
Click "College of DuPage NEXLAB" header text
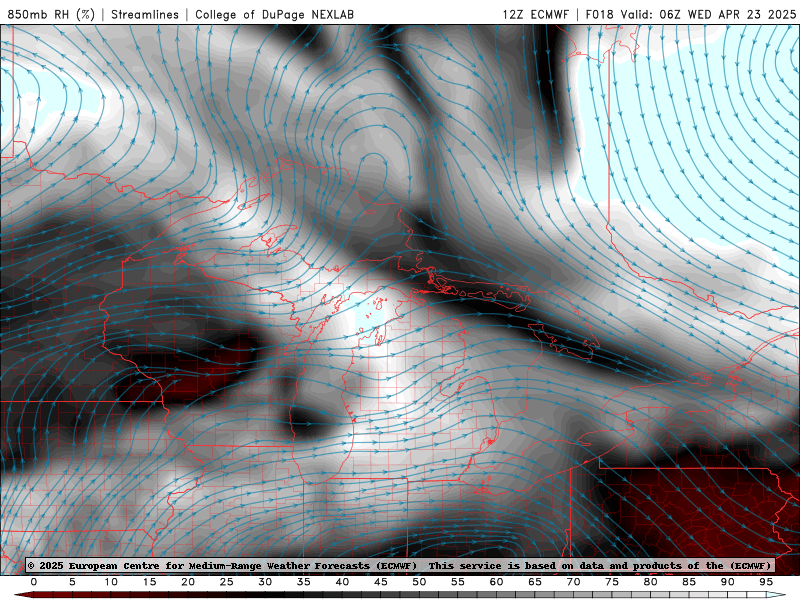[x=274, y=14]
